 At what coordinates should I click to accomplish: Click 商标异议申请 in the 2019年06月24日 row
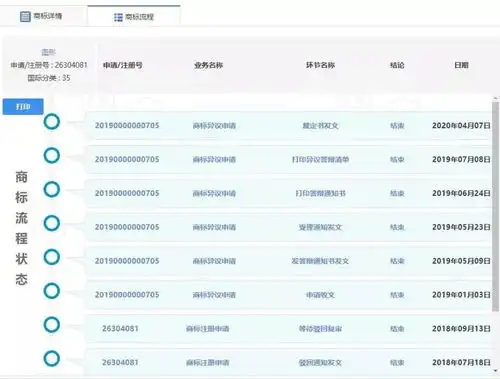click(214, 193)
